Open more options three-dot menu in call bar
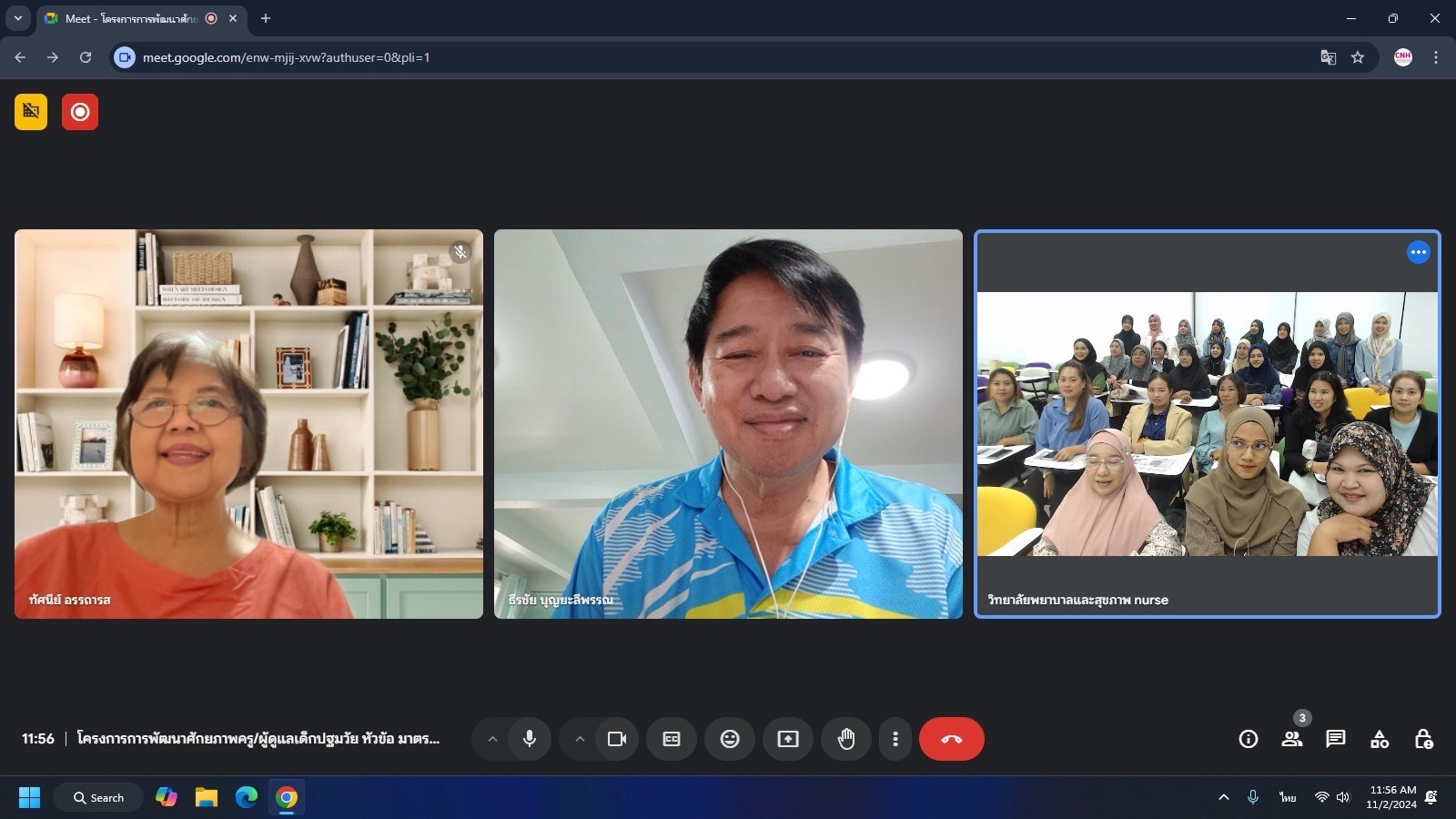 pos(895,739)
